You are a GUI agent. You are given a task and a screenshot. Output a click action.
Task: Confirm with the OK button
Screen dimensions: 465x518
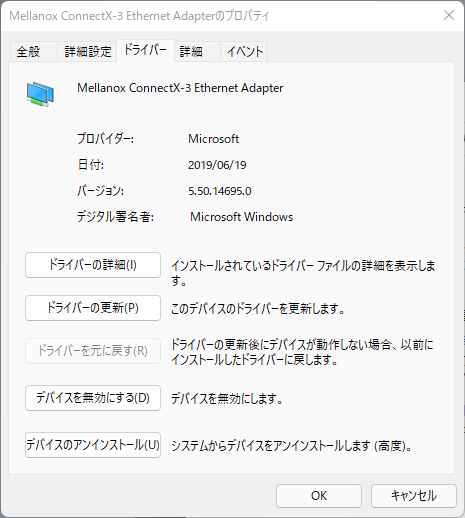point(319,496)
